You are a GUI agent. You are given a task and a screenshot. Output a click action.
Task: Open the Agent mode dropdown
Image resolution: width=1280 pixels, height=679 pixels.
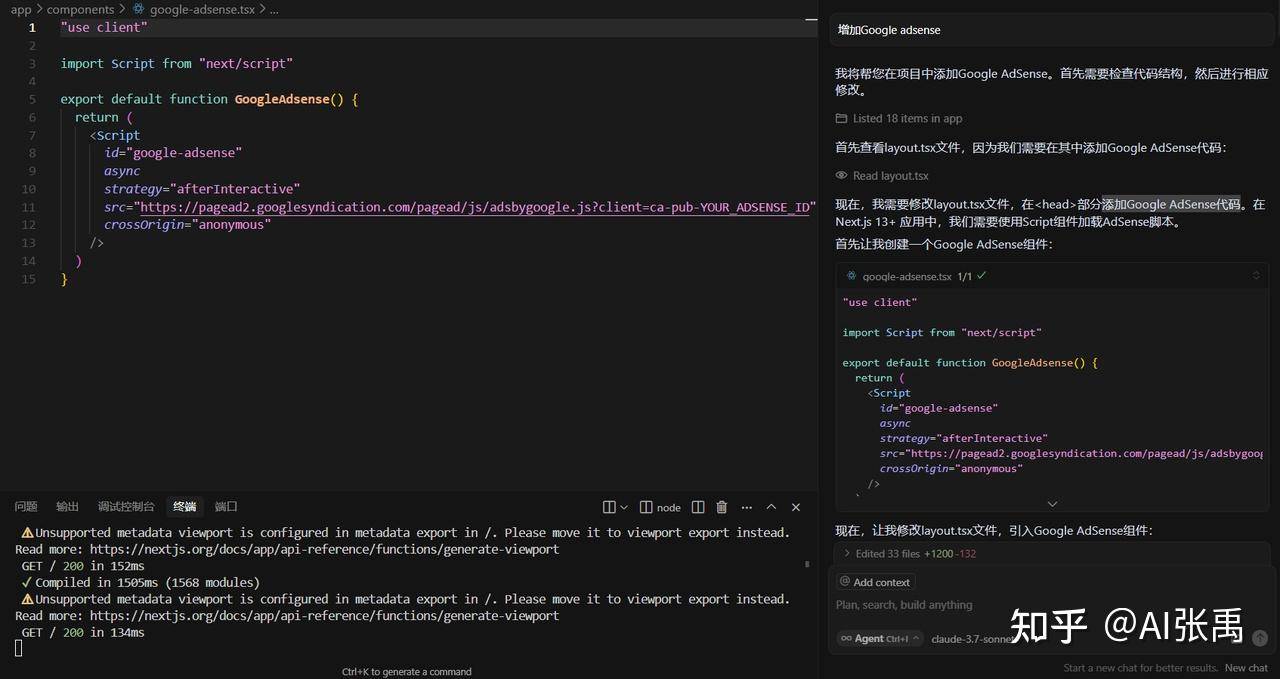point(880,638)
